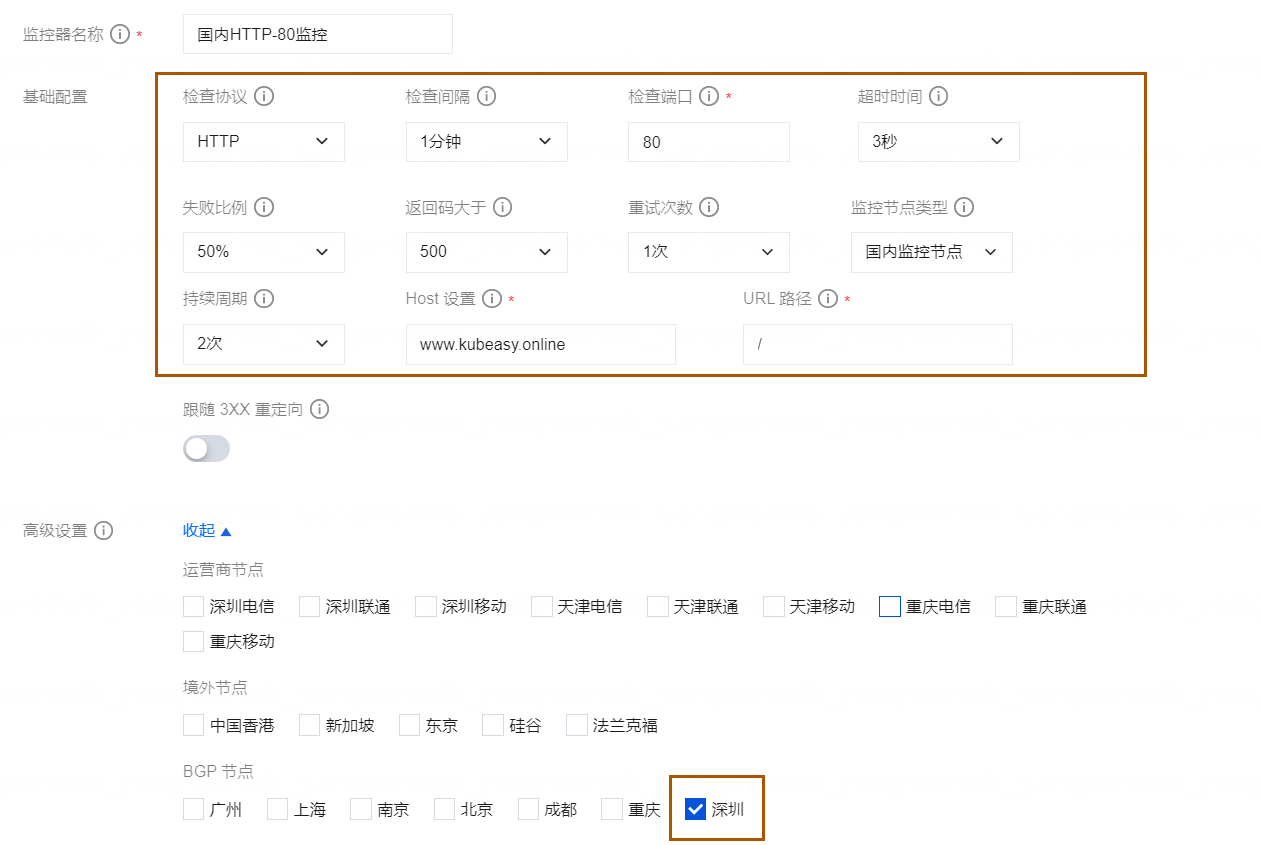Open the 检查间隔 1分钟 dropdown
Image resolution: width=1261 pixels, height=845 pixels.
click(x=487, y=142)
